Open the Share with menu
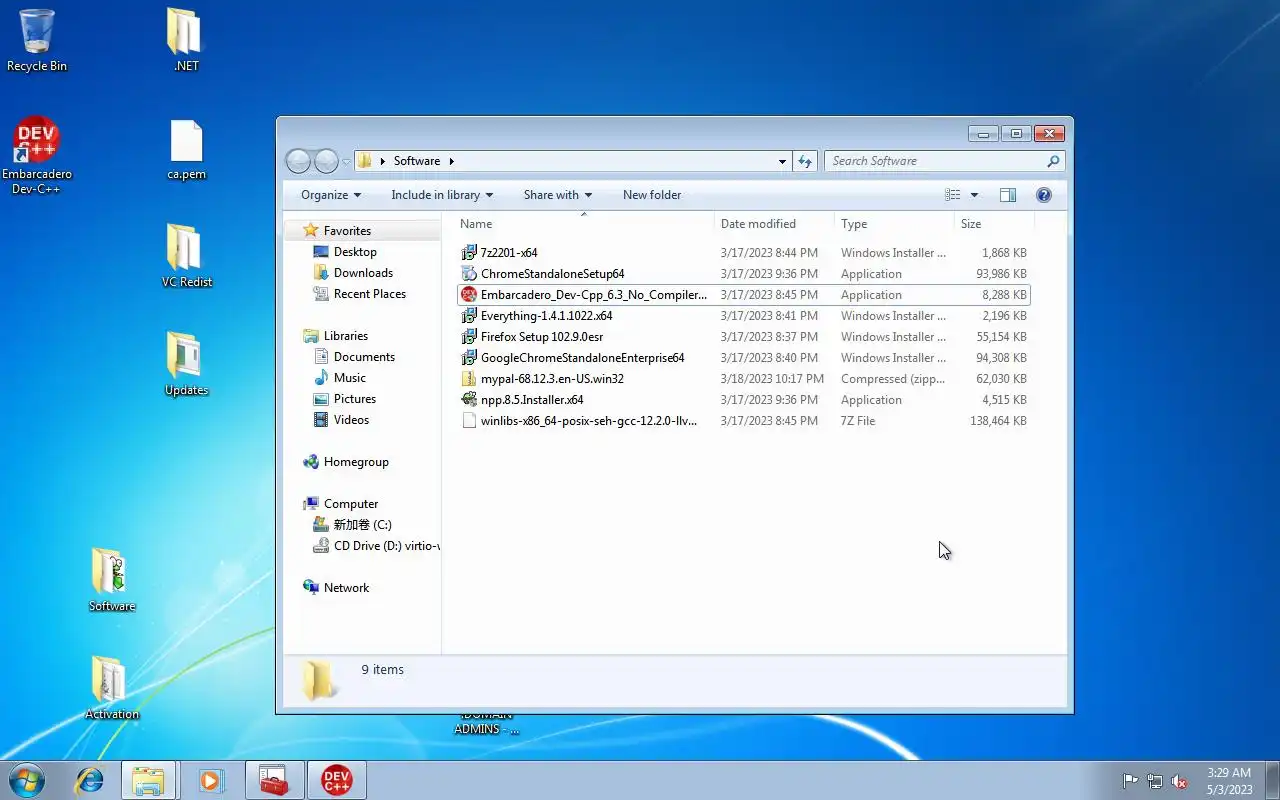The height and width of the screenshot is (800, 1280). coord(558,195)
